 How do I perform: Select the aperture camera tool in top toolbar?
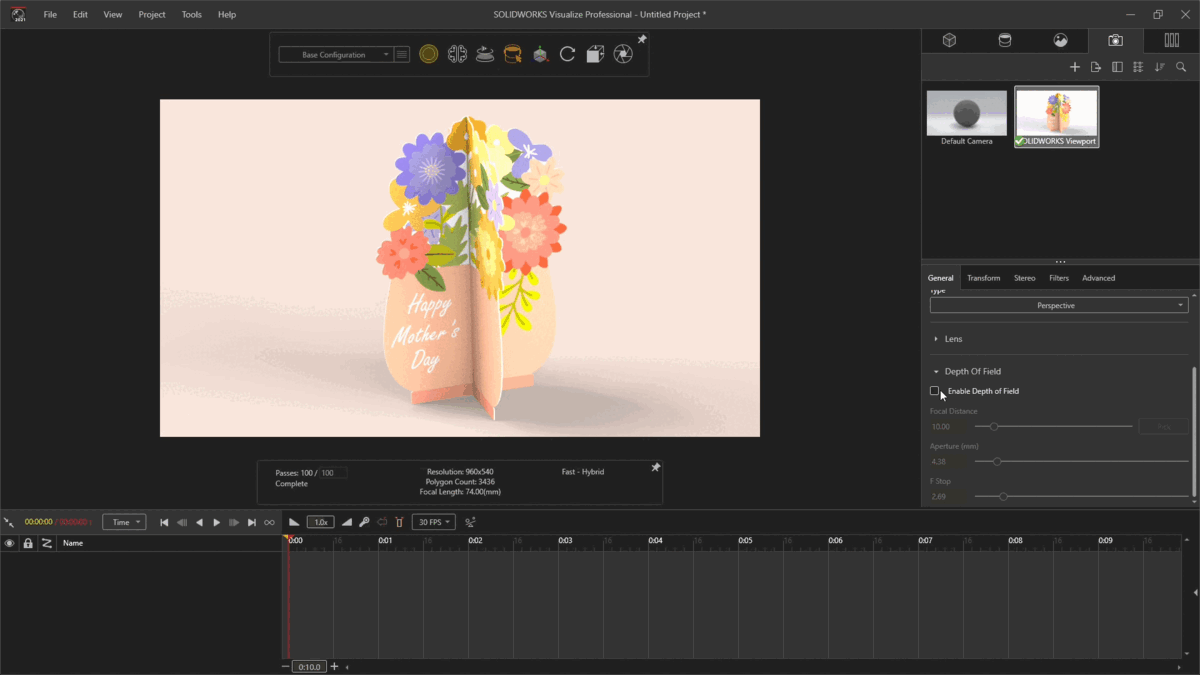623,54
